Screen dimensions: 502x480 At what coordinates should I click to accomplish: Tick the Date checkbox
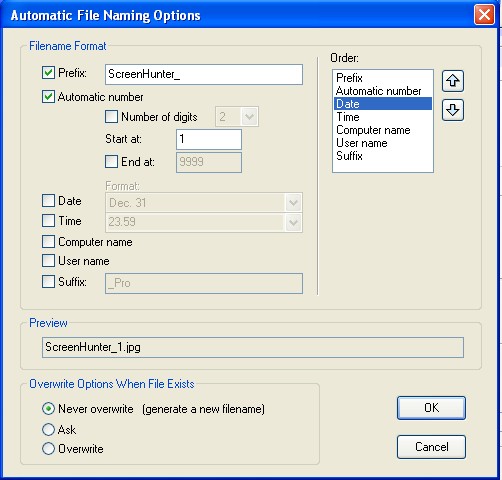click(x=48, y=201)
